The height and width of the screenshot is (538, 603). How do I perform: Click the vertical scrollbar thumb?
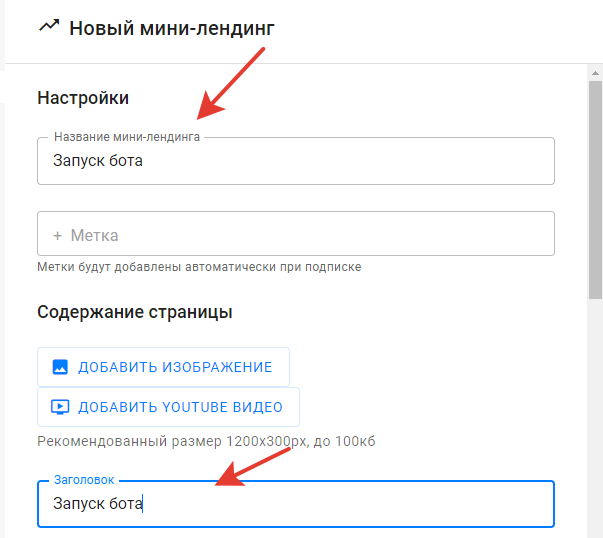pyautogui.click(x=595, y=190)
